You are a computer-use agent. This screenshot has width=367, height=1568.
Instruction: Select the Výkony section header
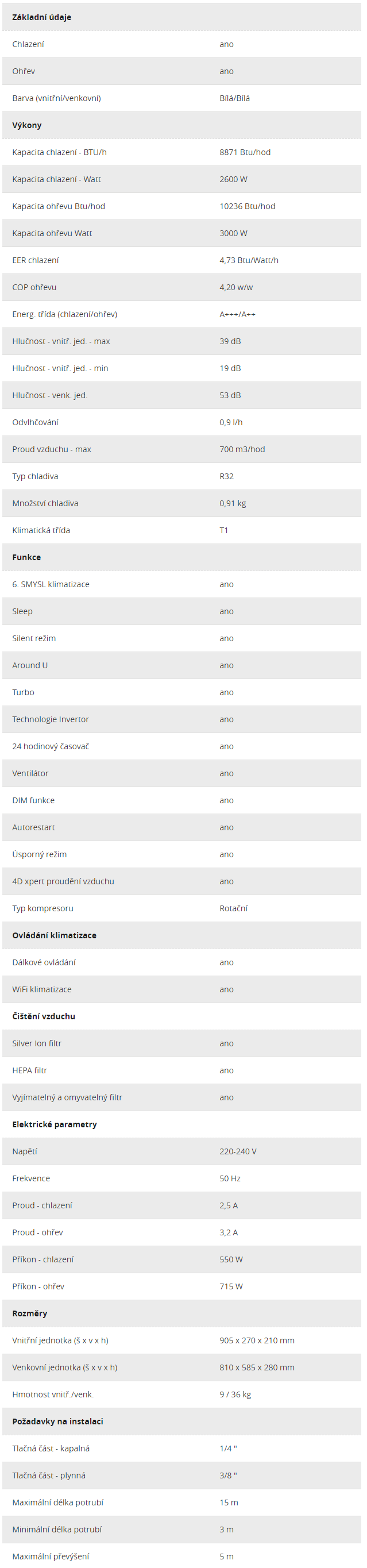[27, 125]
